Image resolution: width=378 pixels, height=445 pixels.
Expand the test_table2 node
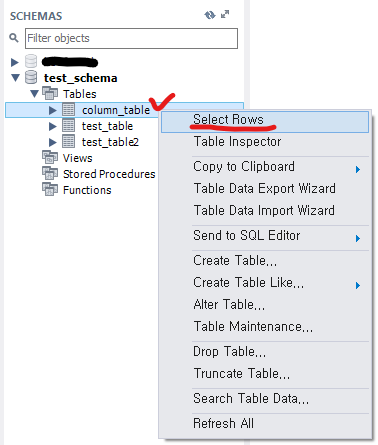click(x=53, y=142)
